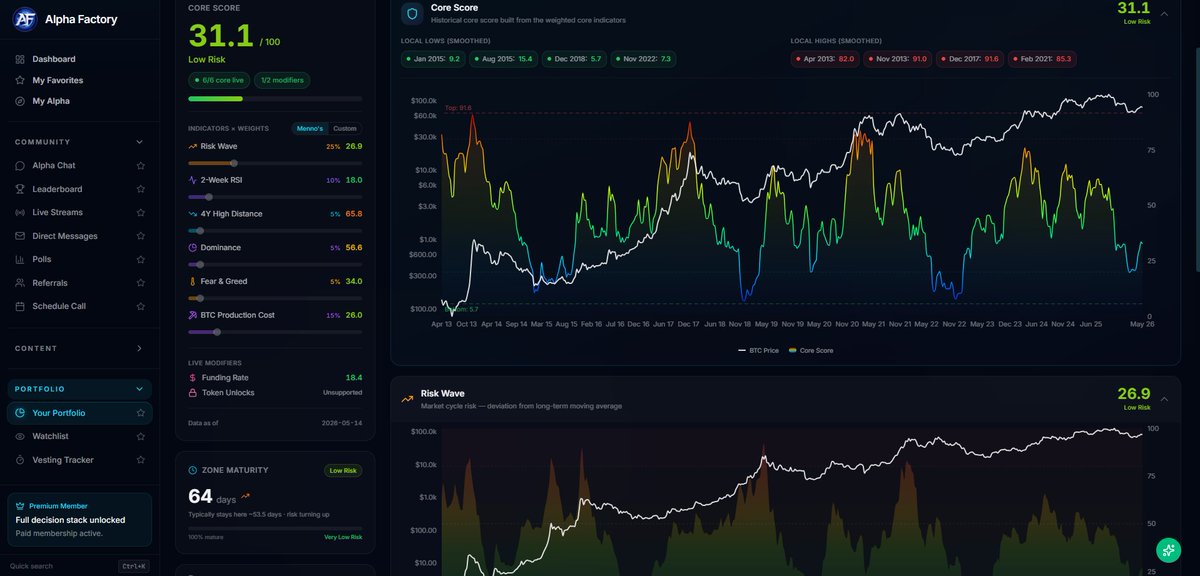Select the Apr 2013 local high chip
1200x576 pixels.
pyautogui.click(x=825, y=59)
